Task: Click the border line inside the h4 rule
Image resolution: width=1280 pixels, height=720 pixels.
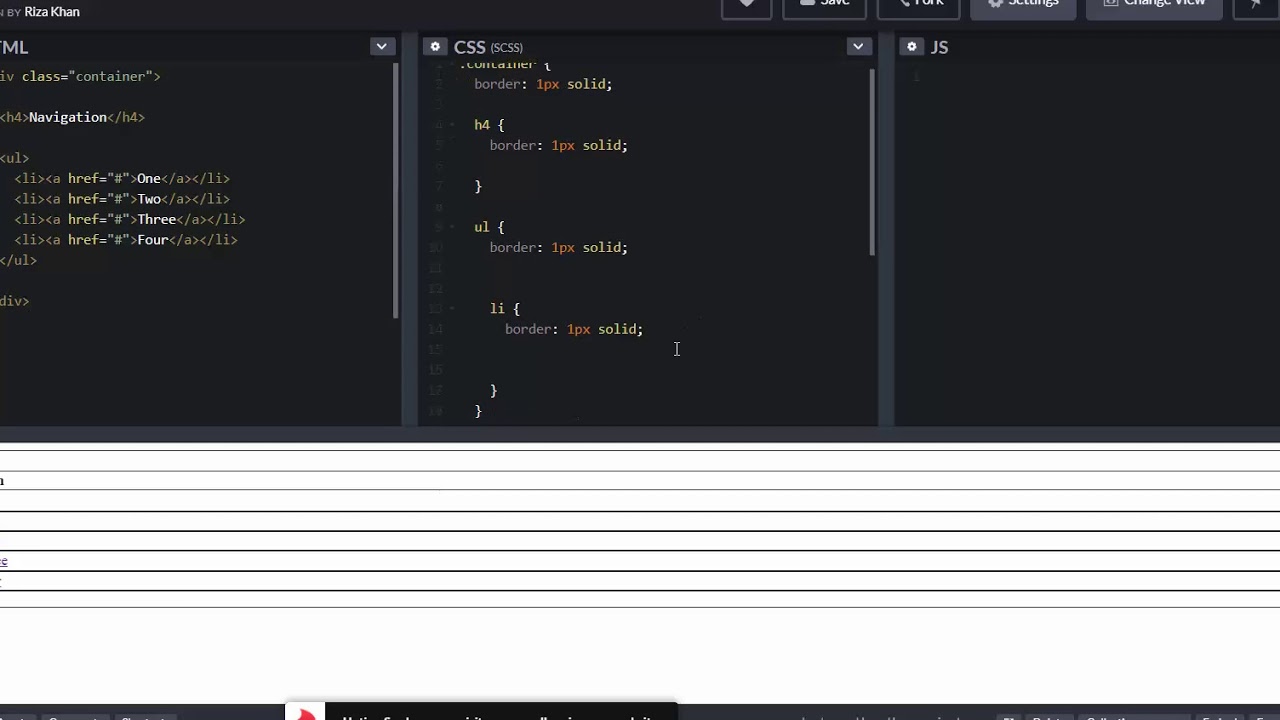Action: [559, 145]
